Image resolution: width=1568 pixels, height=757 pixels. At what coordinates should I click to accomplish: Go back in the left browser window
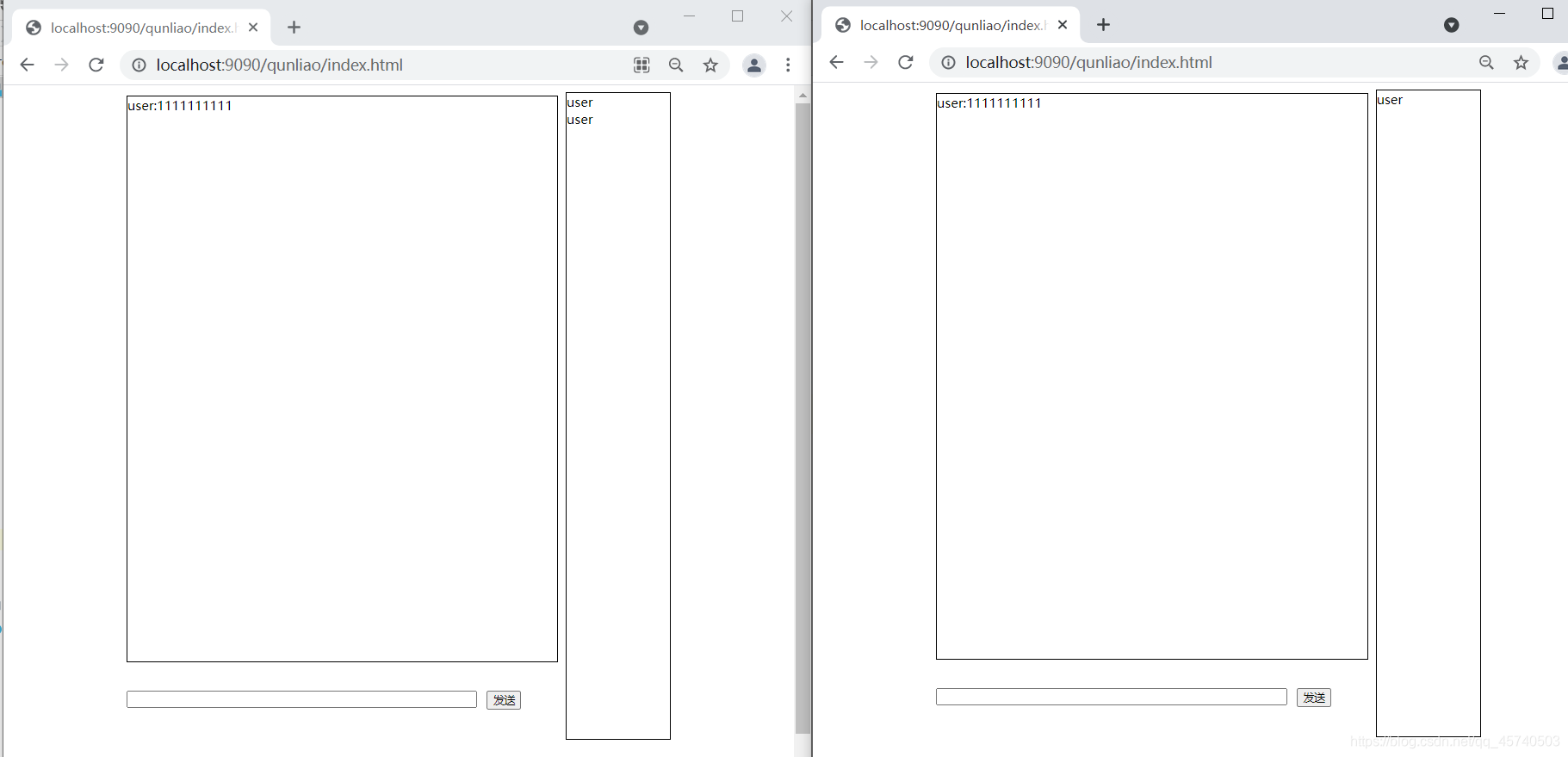coord(27,65)
